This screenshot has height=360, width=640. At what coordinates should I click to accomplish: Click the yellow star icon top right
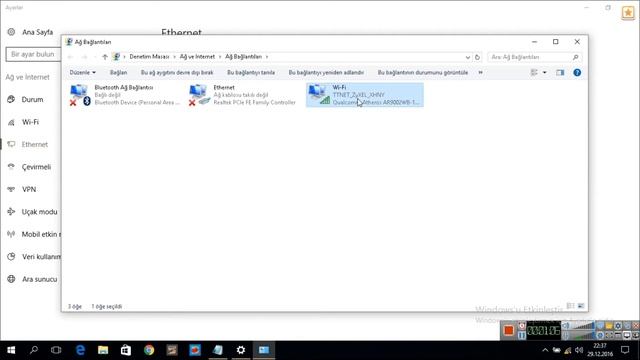[x=628, y=13]
